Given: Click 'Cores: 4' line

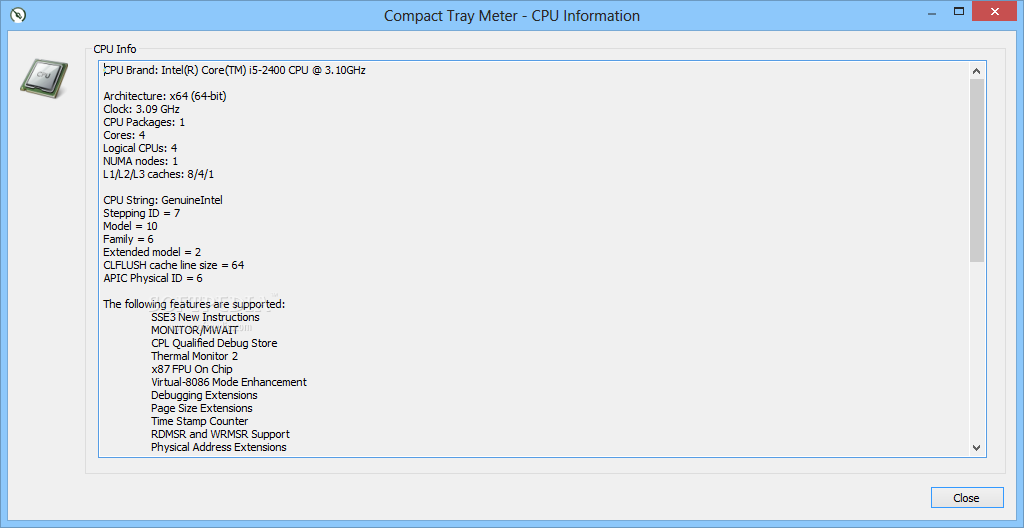Looking at the screenshot, I should (124, 135).
